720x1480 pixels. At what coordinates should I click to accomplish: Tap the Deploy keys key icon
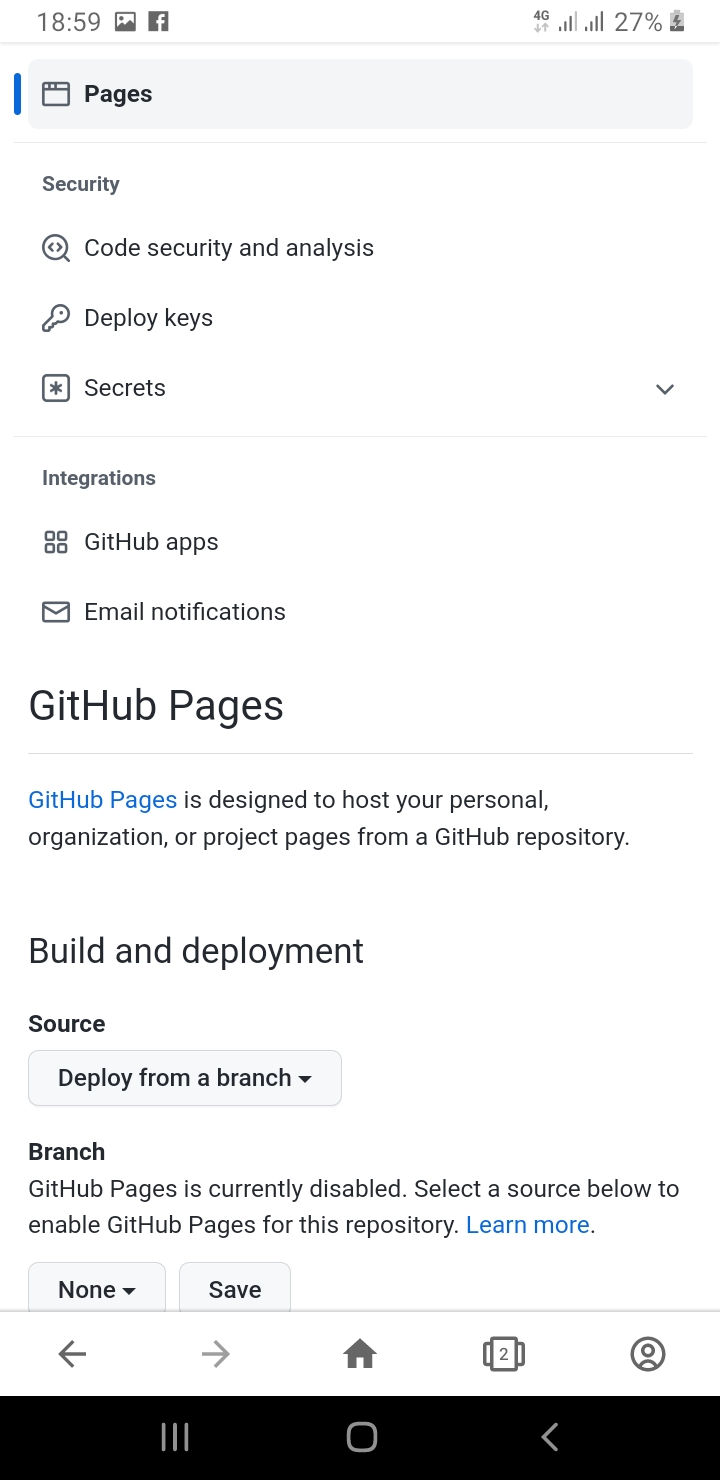56,318
